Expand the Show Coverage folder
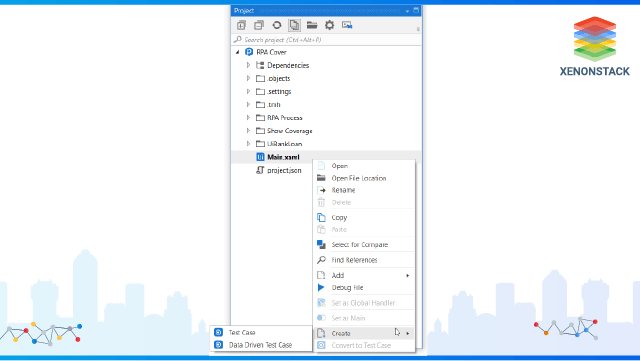 (x=248, y=131)
